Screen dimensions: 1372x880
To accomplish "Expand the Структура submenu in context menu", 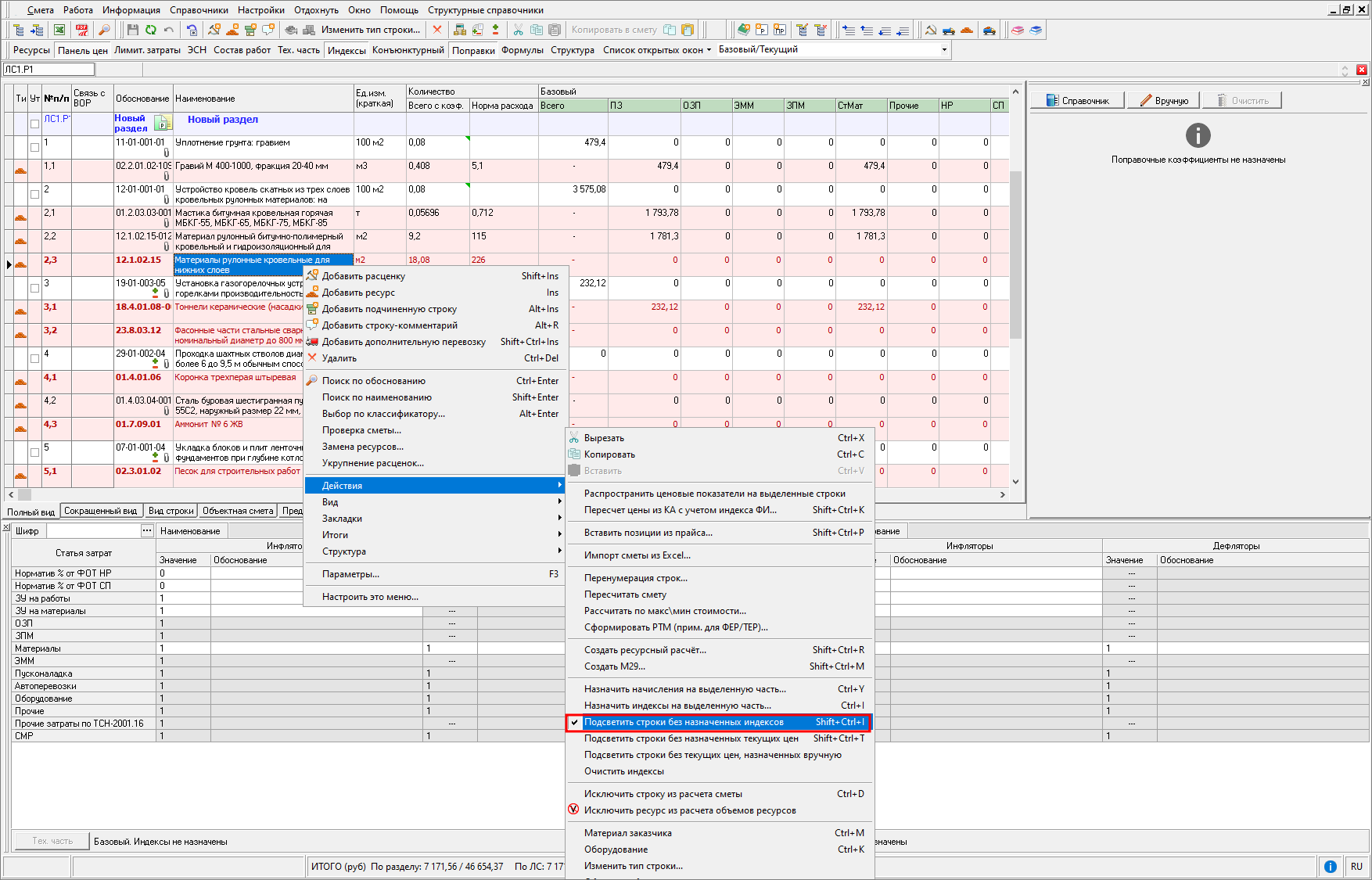I will click(x=434, y=551).
